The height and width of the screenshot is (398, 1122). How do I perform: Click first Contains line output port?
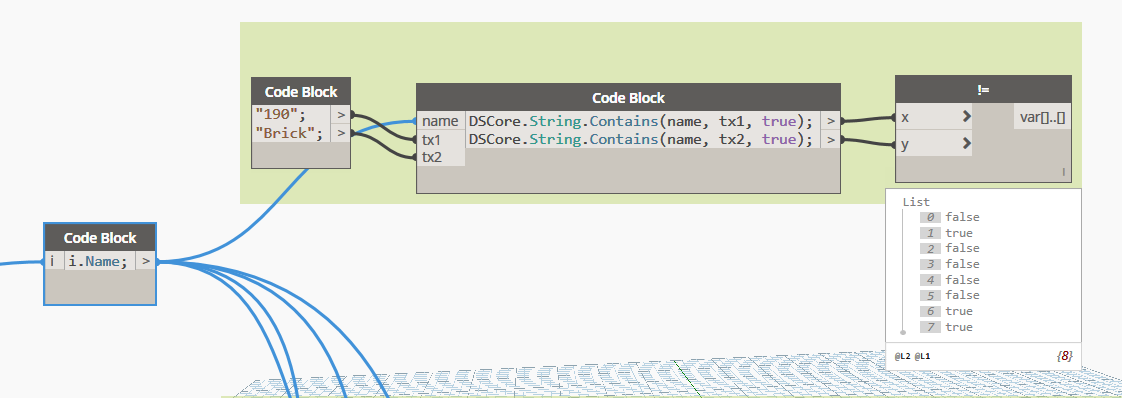830,121
